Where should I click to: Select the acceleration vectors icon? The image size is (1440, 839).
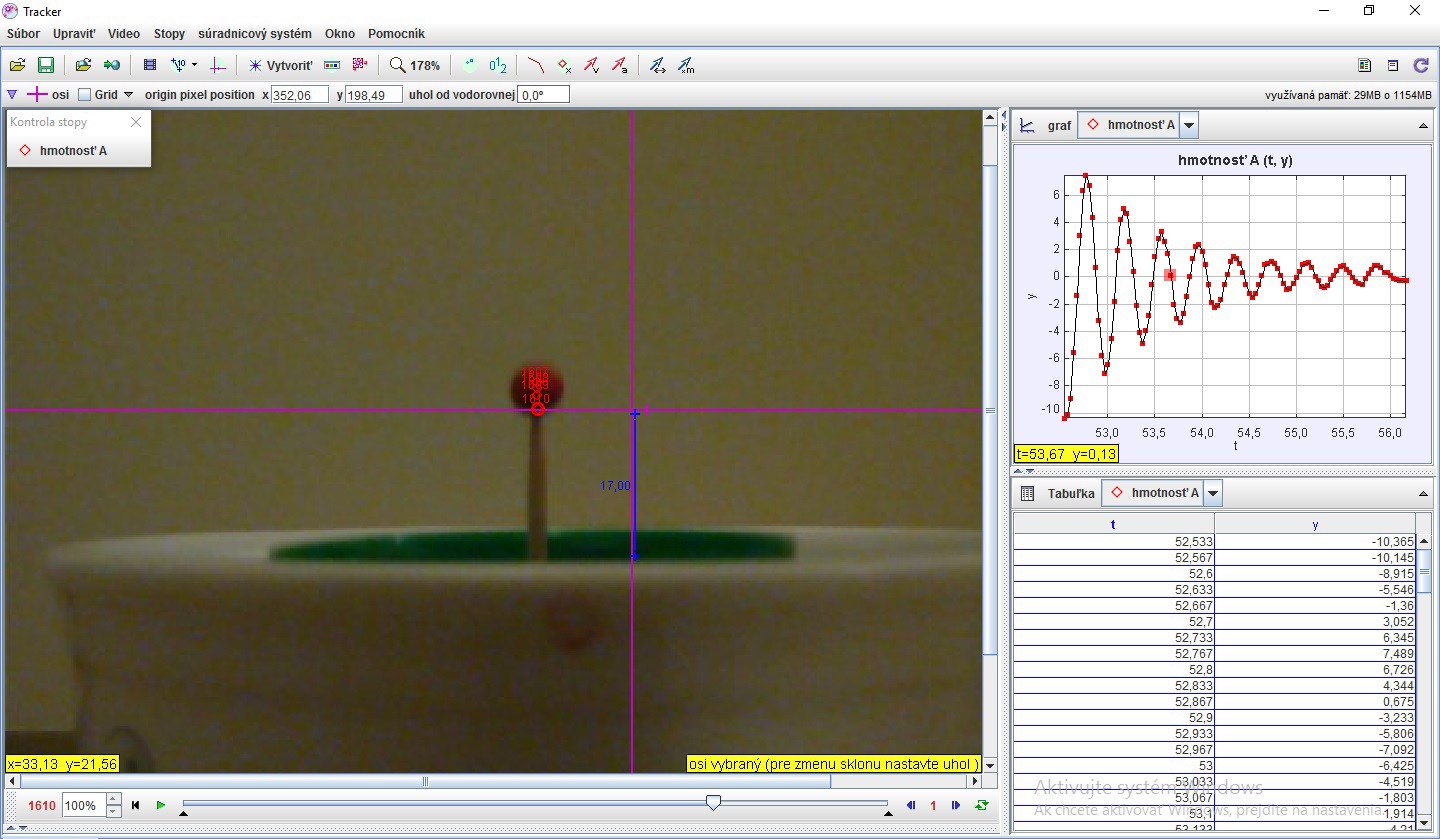tap(622, 65)
